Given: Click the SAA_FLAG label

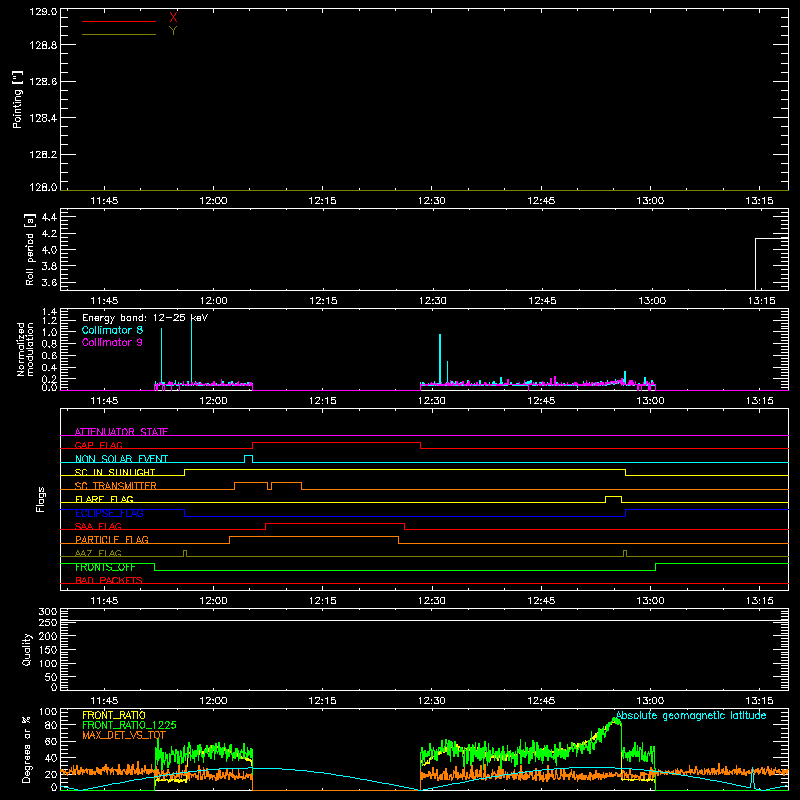Looking at the screenshot, I should click(98, 526).
